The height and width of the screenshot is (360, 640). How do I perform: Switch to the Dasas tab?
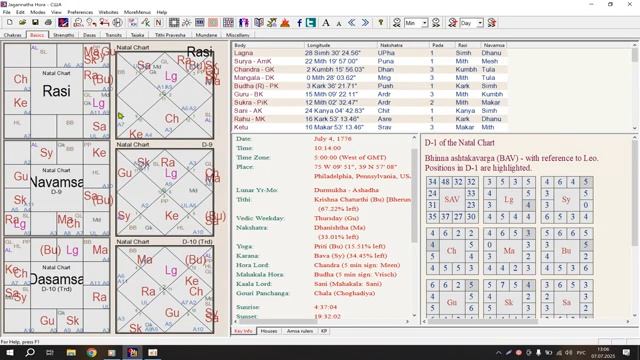tap(89, 35)
